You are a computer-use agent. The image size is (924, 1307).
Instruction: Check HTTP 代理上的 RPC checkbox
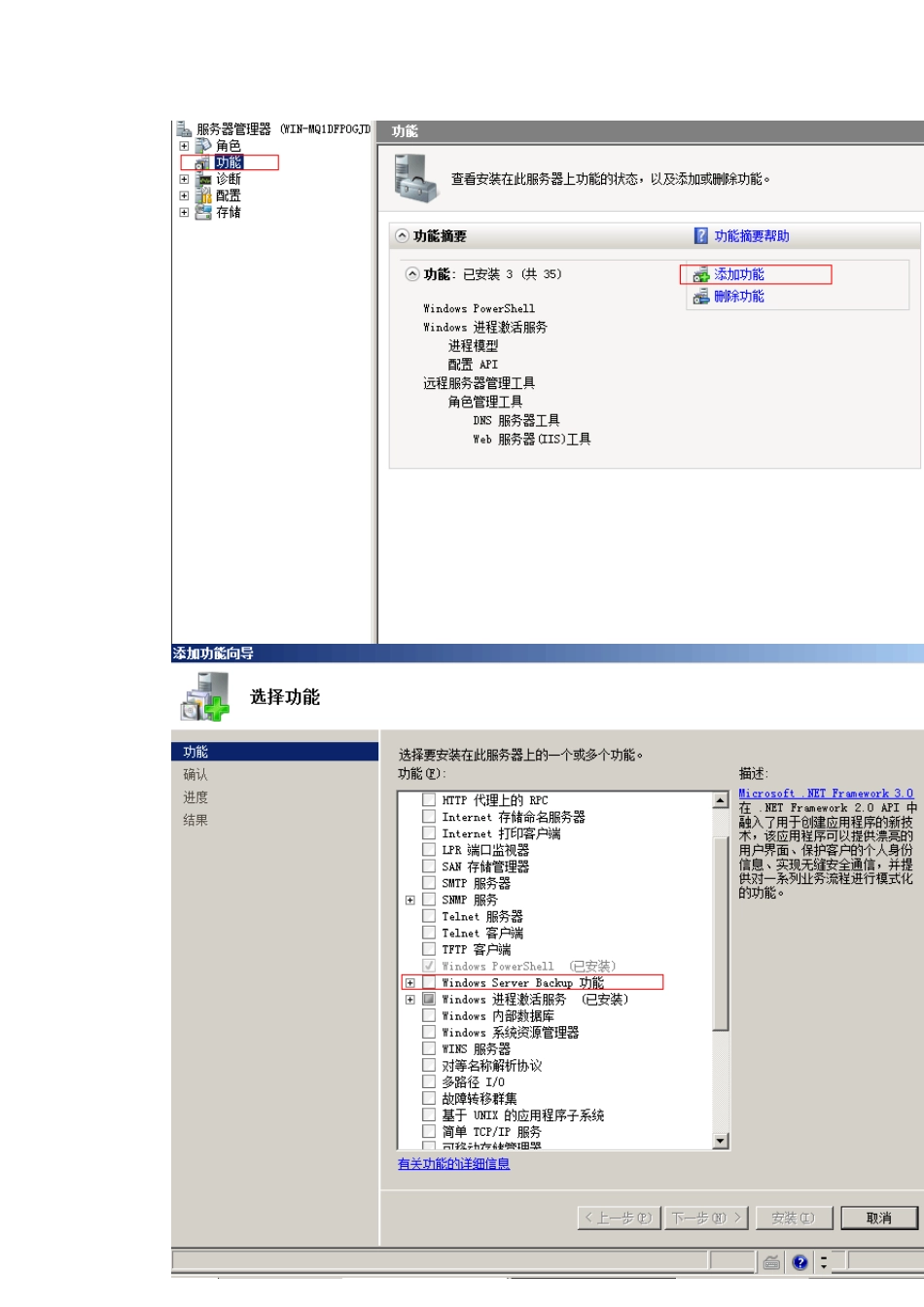click(x=429, y=799)
